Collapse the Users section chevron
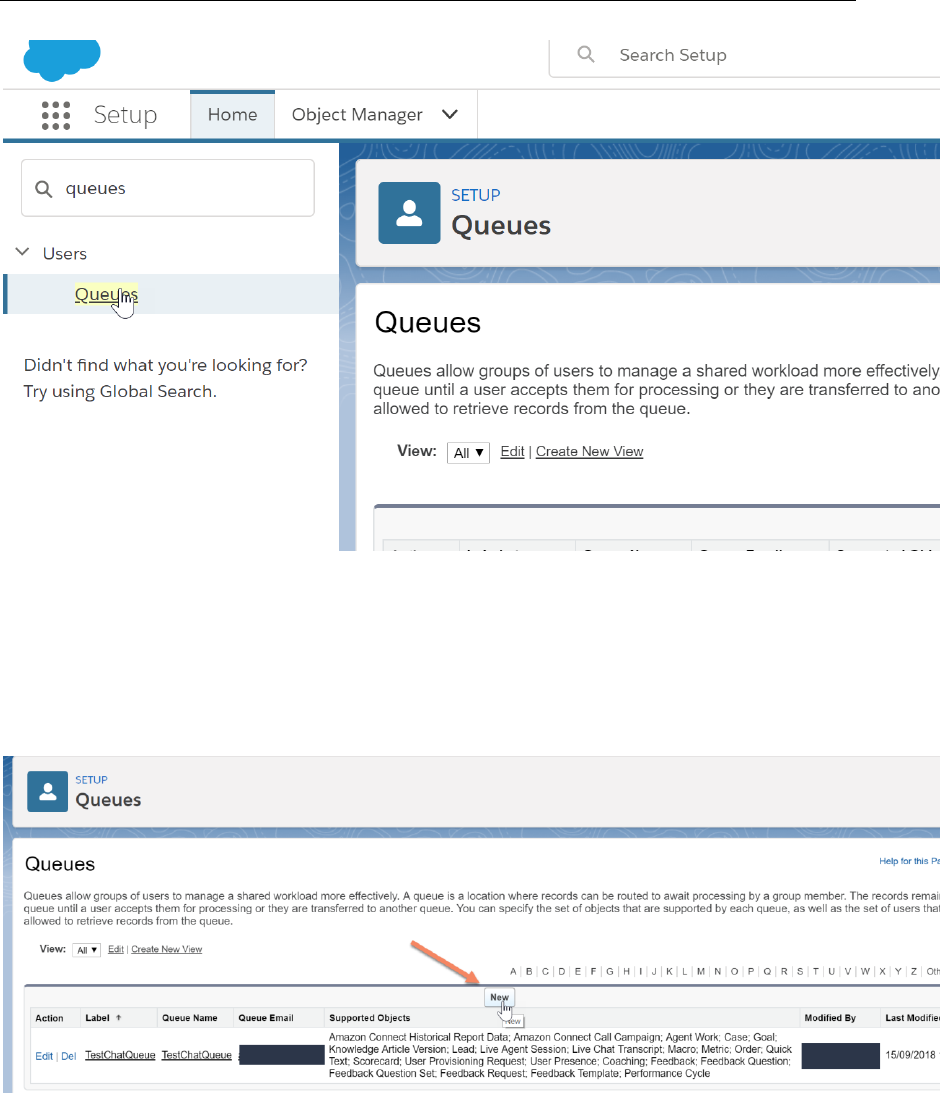 click(22, 252)
